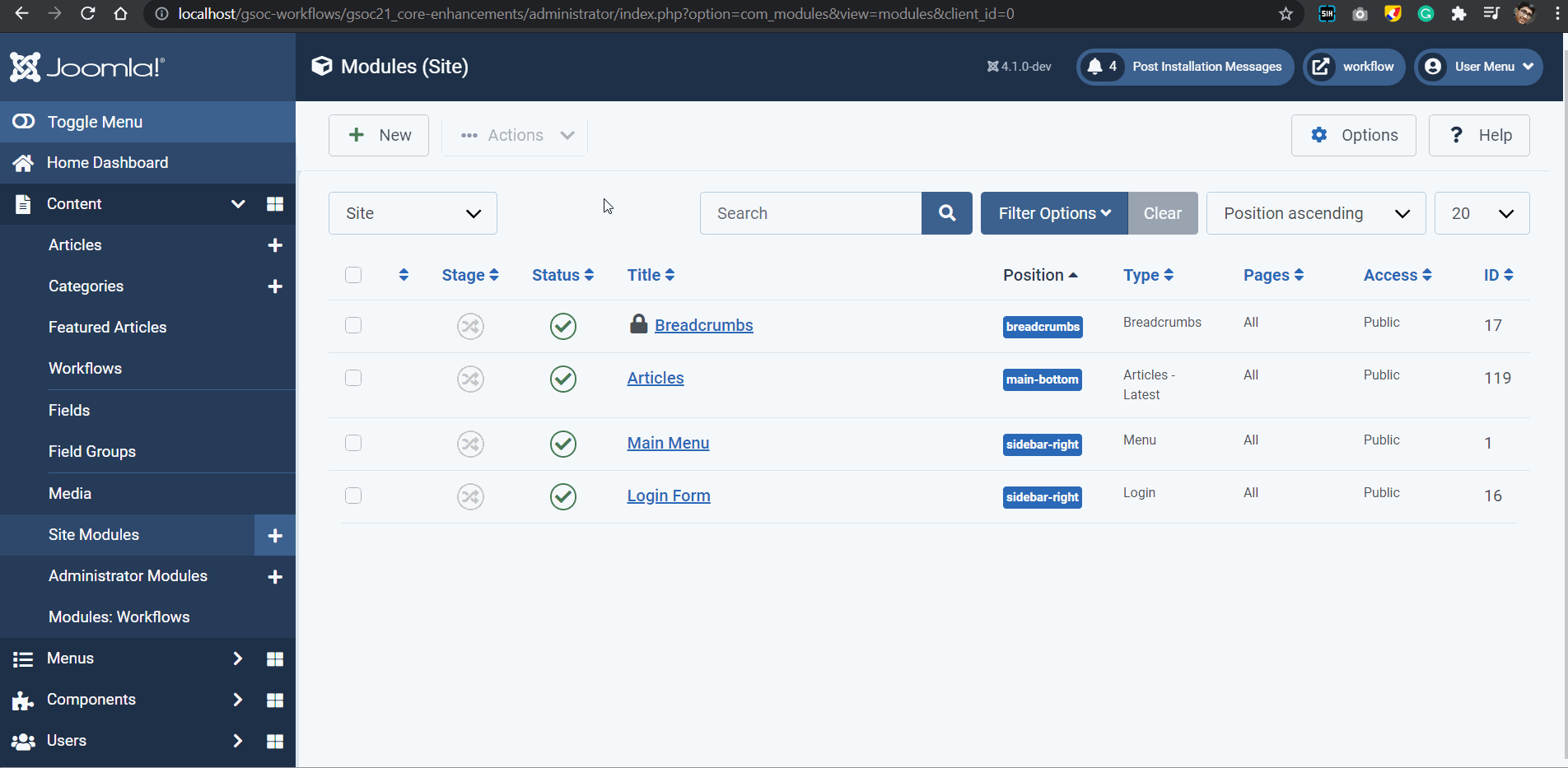Open Field Groups in sidebar

92,452
